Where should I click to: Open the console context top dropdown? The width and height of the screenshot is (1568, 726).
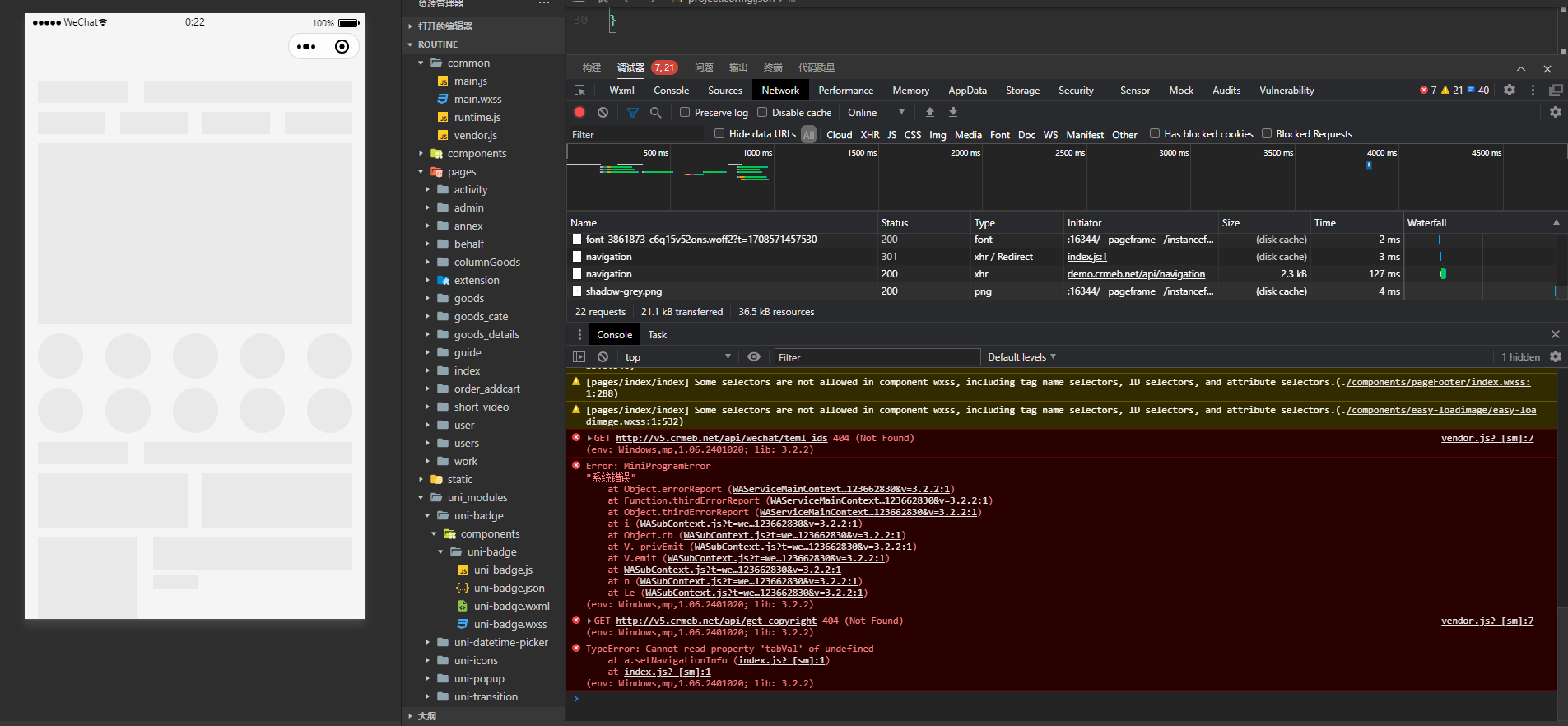(677, 357)
